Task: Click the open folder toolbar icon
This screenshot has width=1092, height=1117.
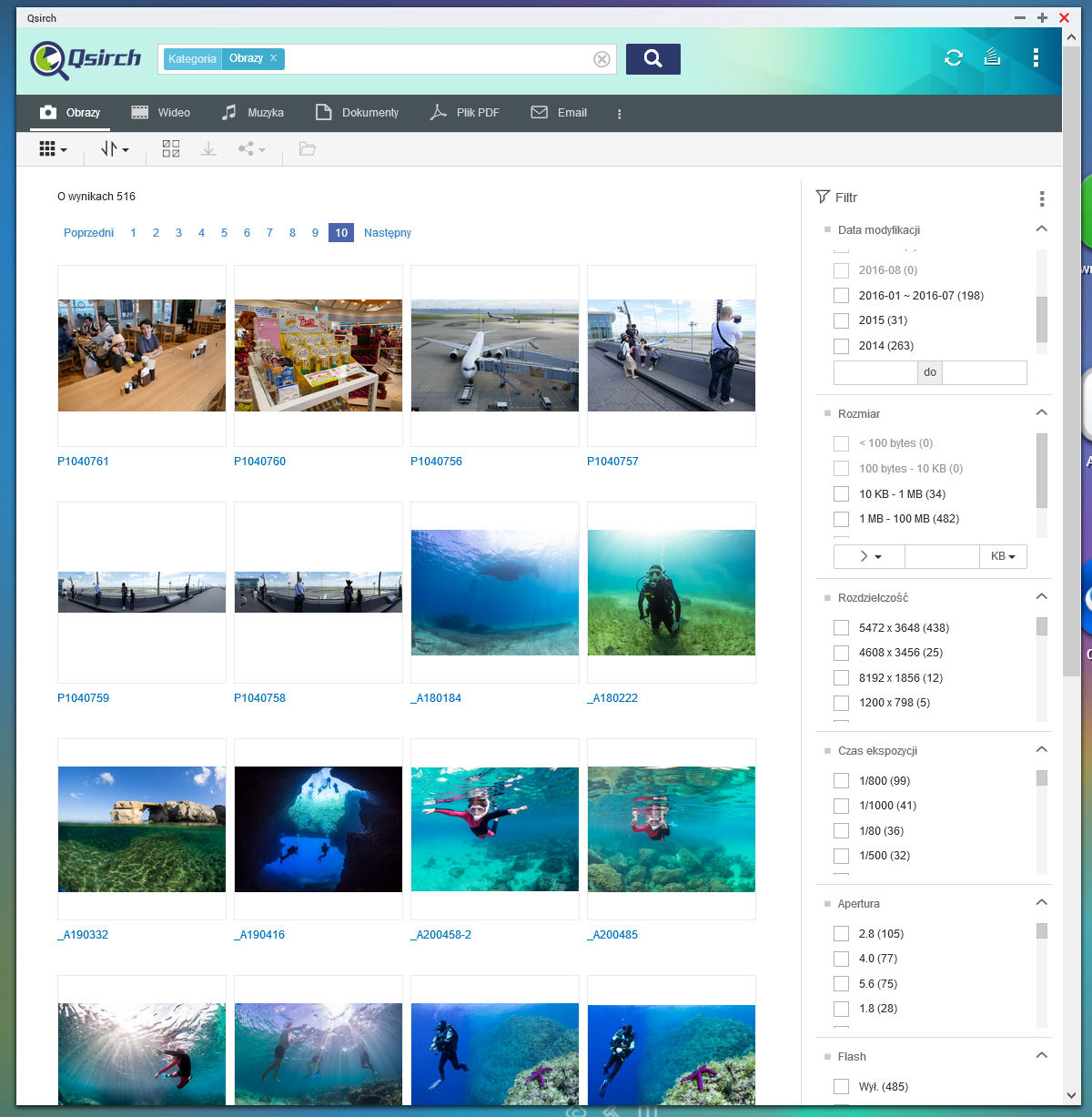Action: pos(308,149)
